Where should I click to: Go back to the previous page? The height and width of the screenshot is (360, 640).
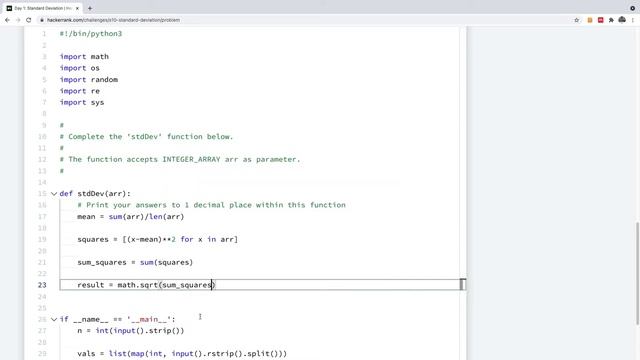[7, 20]
